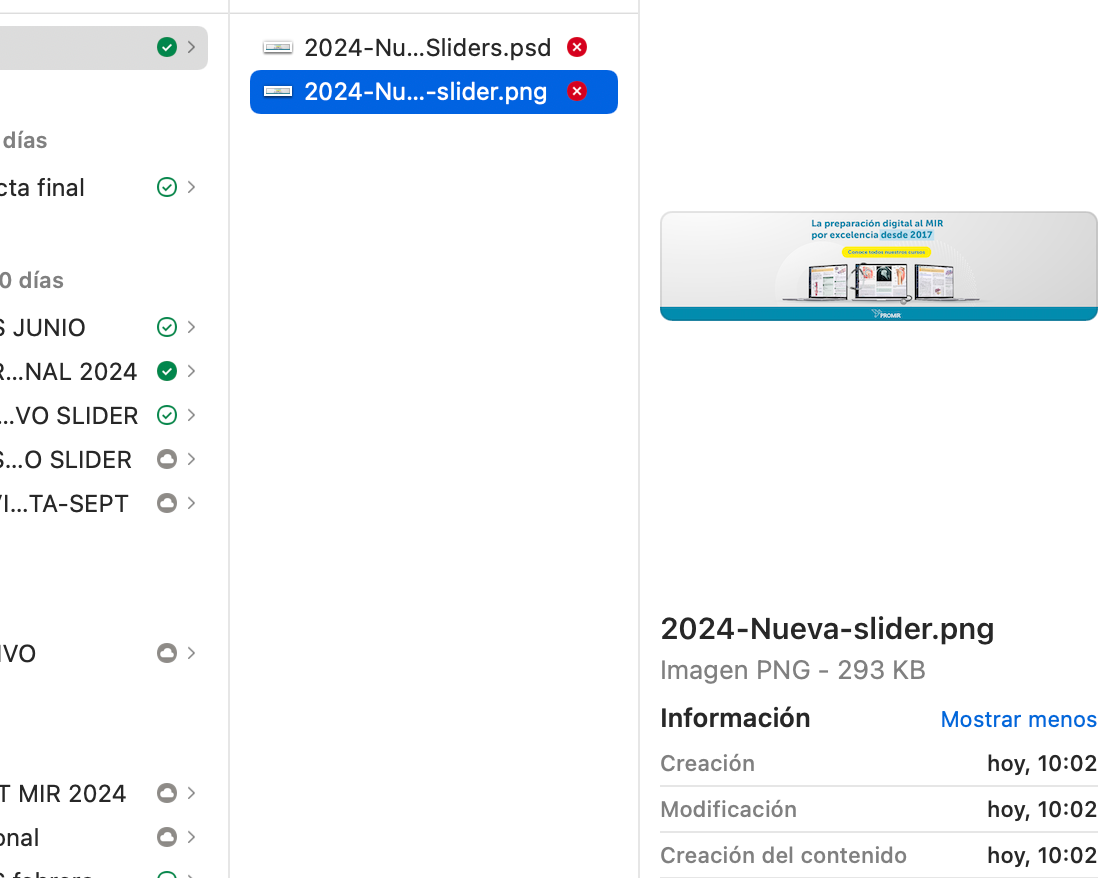1110x878 pixels.
Task: Click the cloud icon for the 'onal' folder
Action: [x=166, y=837]
